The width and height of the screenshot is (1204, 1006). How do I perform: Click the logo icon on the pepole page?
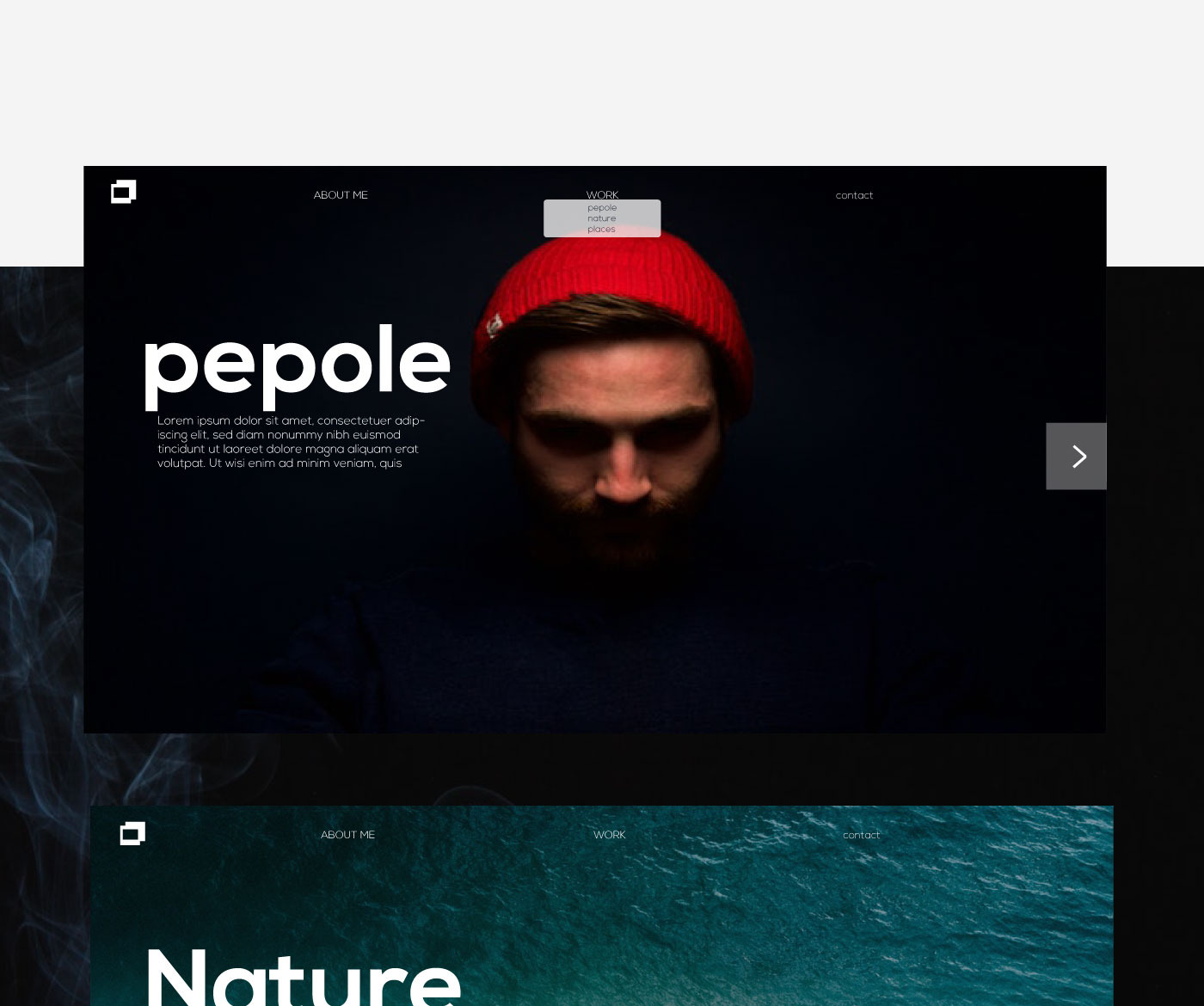point(124,192)
